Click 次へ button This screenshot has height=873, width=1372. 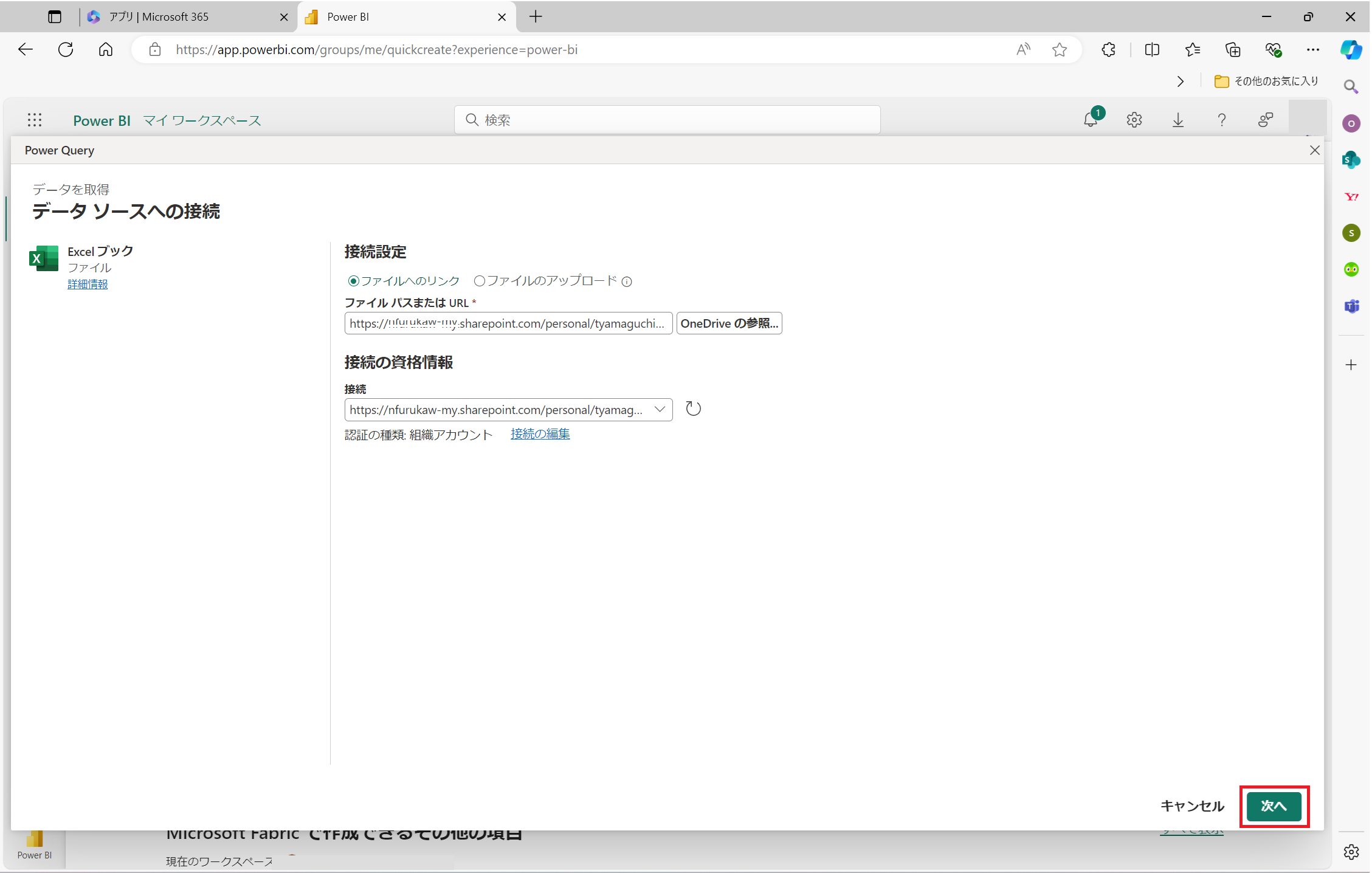click(x=1274, y=806)
